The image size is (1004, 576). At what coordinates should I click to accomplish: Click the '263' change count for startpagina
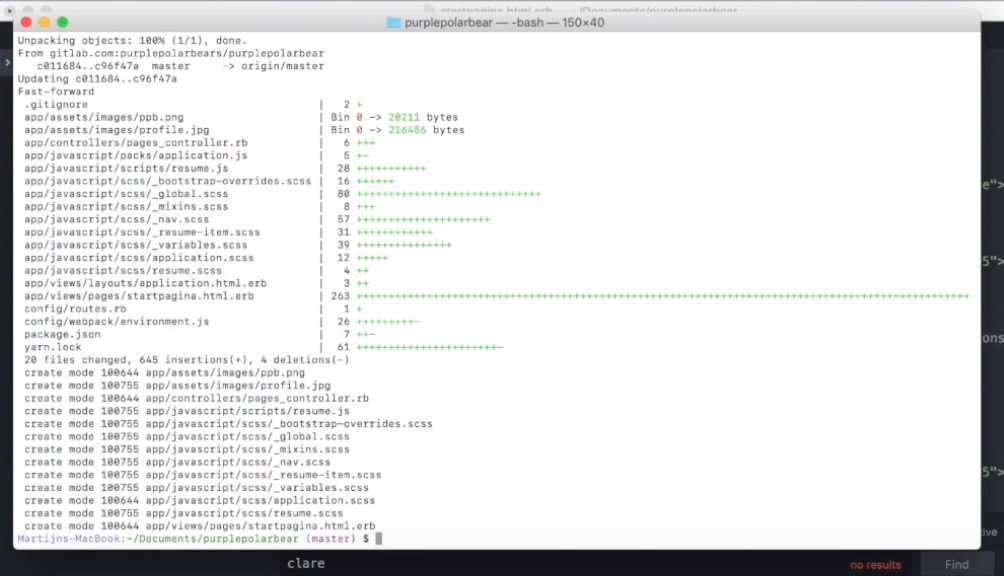[x=340, y=296]
